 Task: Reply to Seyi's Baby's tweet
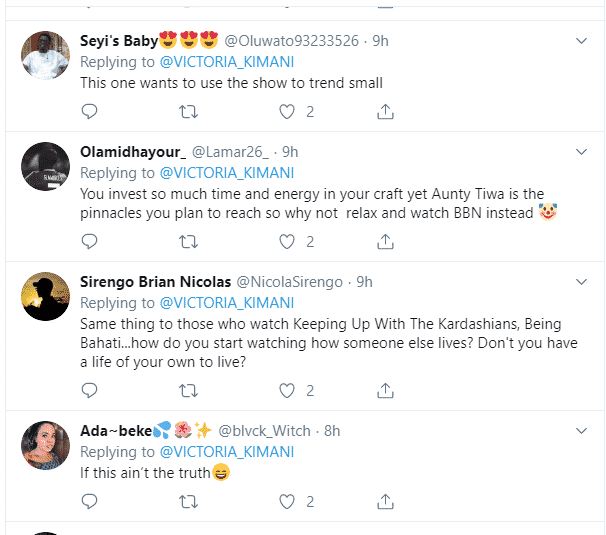[x=89, y=112]
